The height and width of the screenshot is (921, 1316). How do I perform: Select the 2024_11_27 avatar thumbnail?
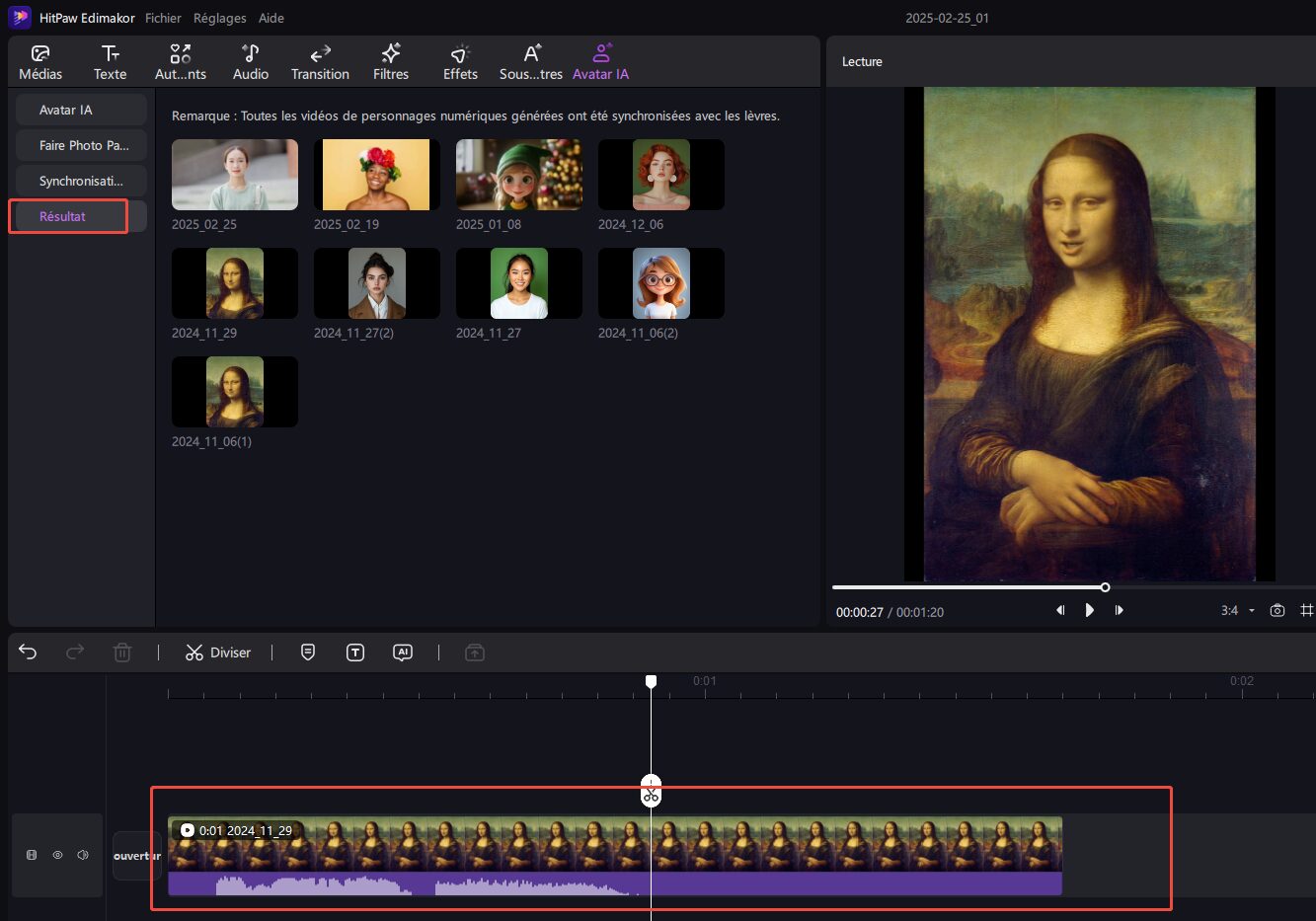(519, 283)
